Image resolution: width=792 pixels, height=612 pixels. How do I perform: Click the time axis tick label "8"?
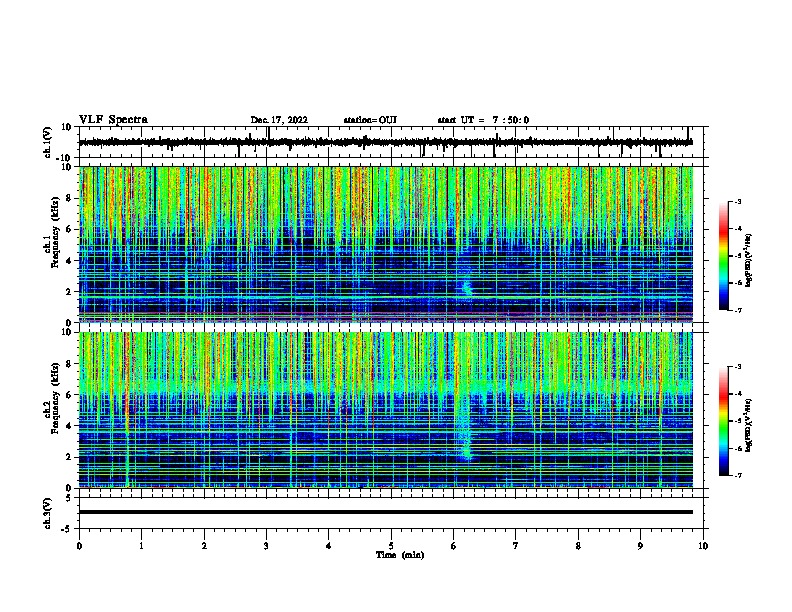point(578,546)
